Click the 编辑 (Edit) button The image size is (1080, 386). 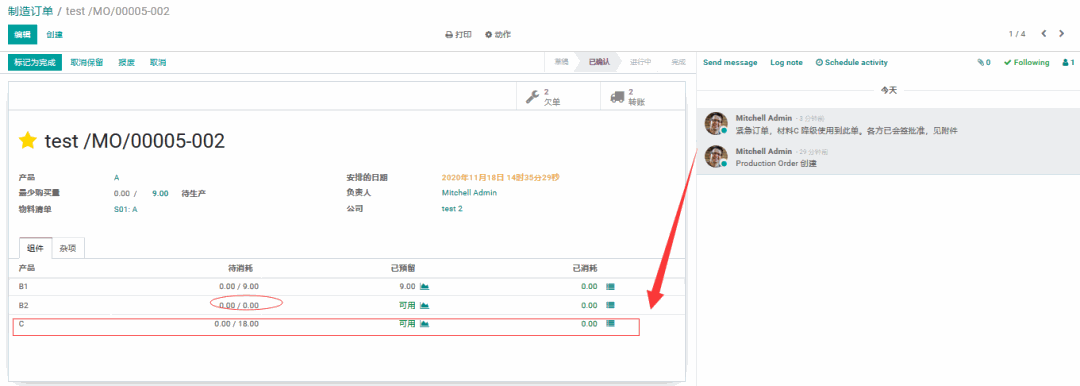tap(23, 34)
